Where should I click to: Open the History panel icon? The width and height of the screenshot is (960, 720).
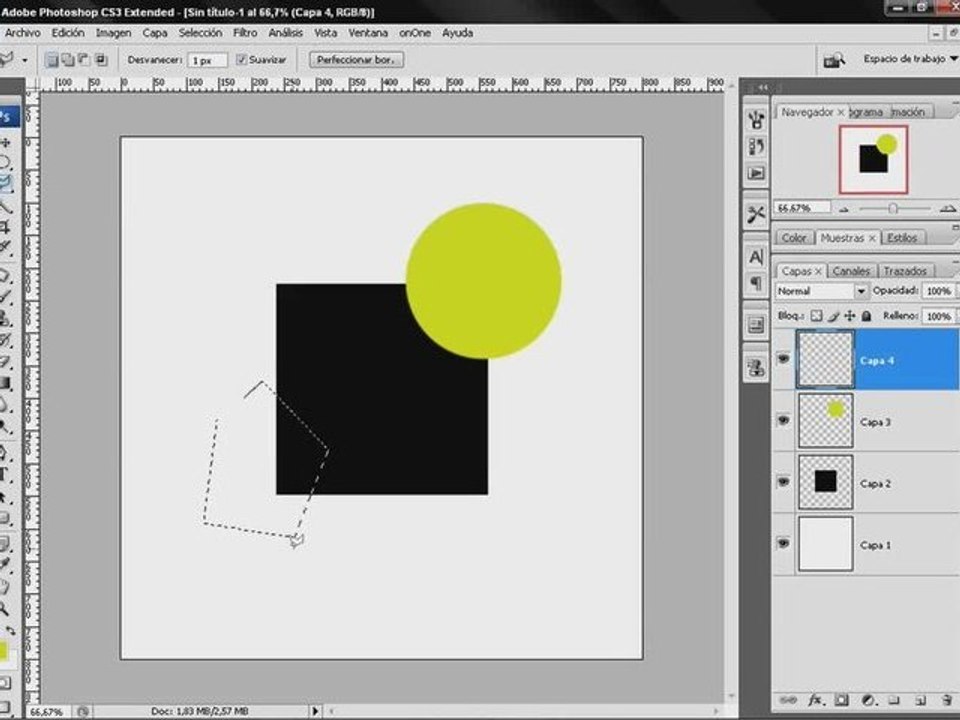click(x=756, y=146)
